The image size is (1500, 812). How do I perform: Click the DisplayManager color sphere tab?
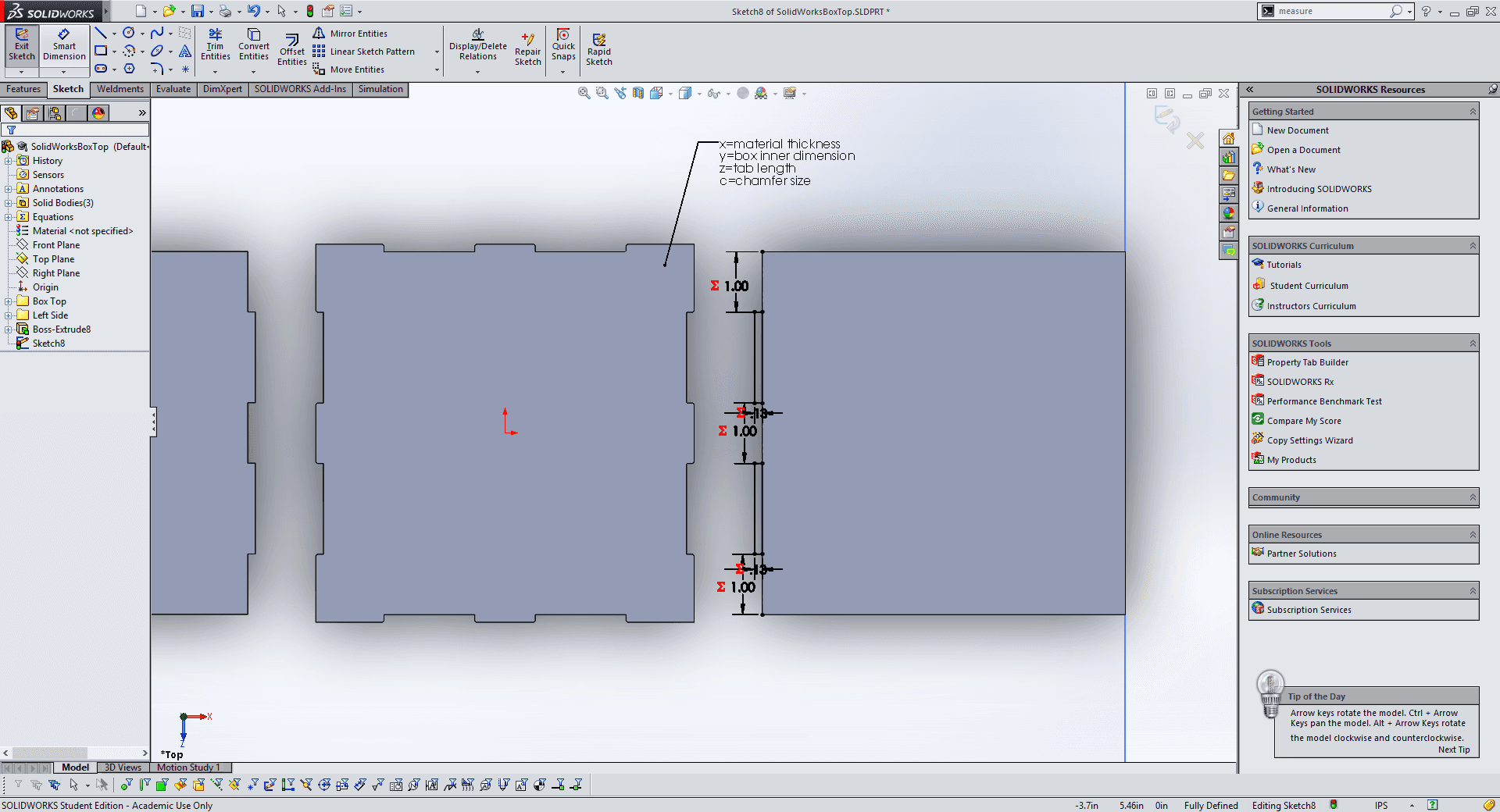pyautogui.click(x=98, y=113)
